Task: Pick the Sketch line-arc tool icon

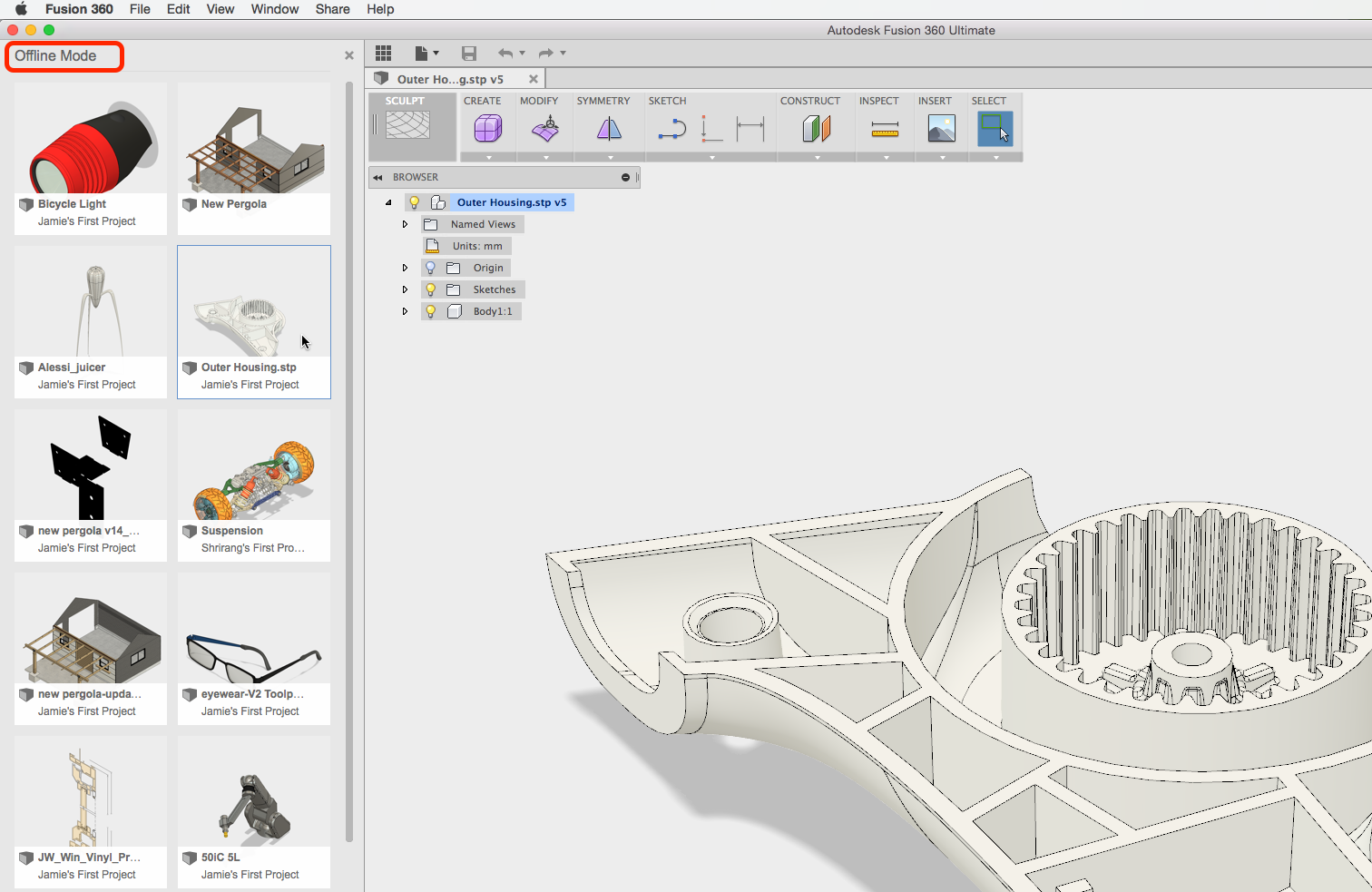Action: pos(672,130)
